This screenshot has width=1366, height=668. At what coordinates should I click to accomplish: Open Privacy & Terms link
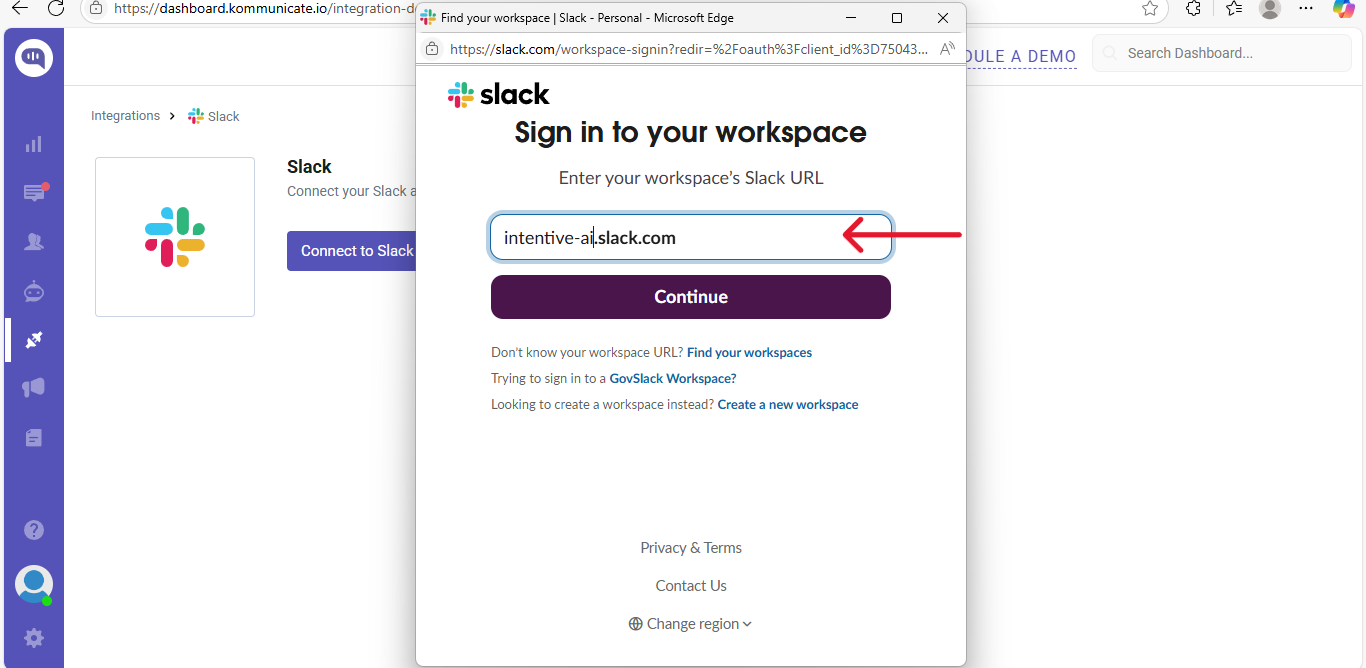coord(691,548)
